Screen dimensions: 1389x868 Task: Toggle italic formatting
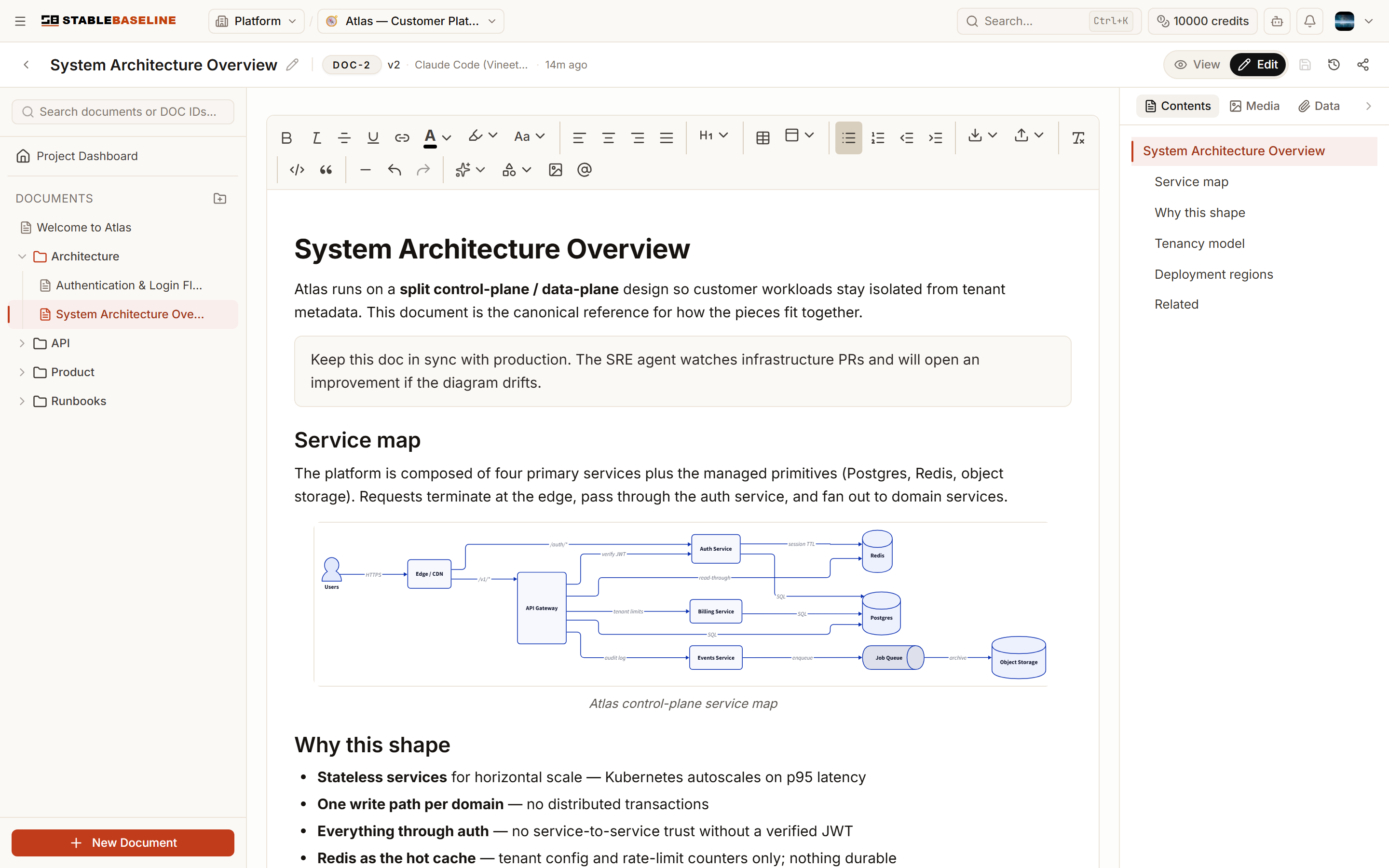tap(316, 138)
